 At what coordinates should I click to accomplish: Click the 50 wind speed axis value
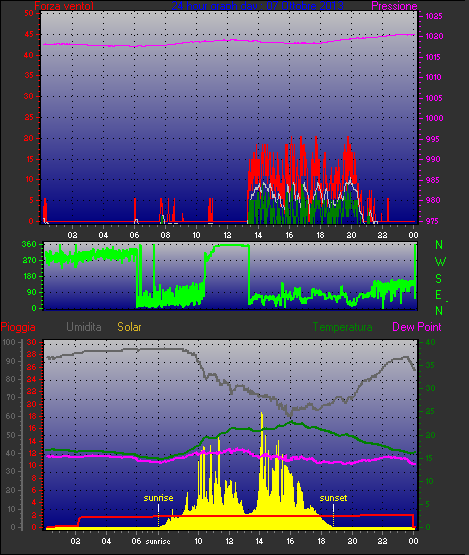pos(29,13)
